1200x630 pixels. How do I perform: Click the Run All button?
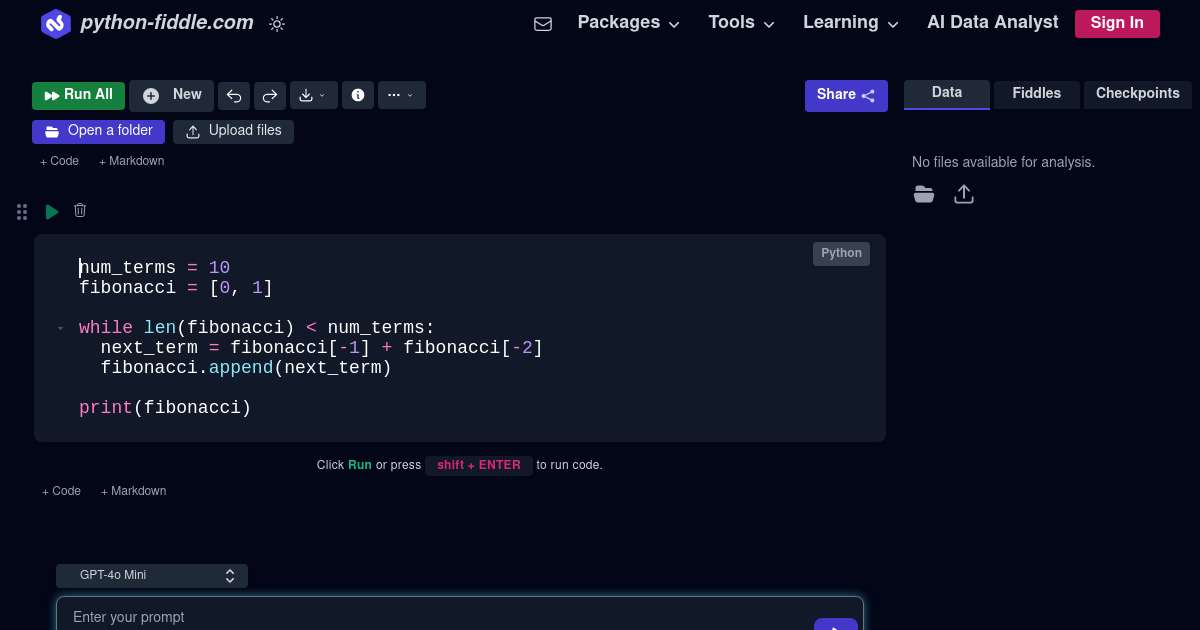coord(78,95)
